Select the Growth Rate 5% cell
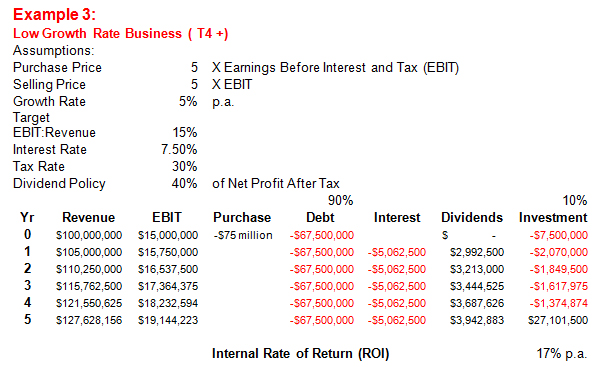 (188, 101)
